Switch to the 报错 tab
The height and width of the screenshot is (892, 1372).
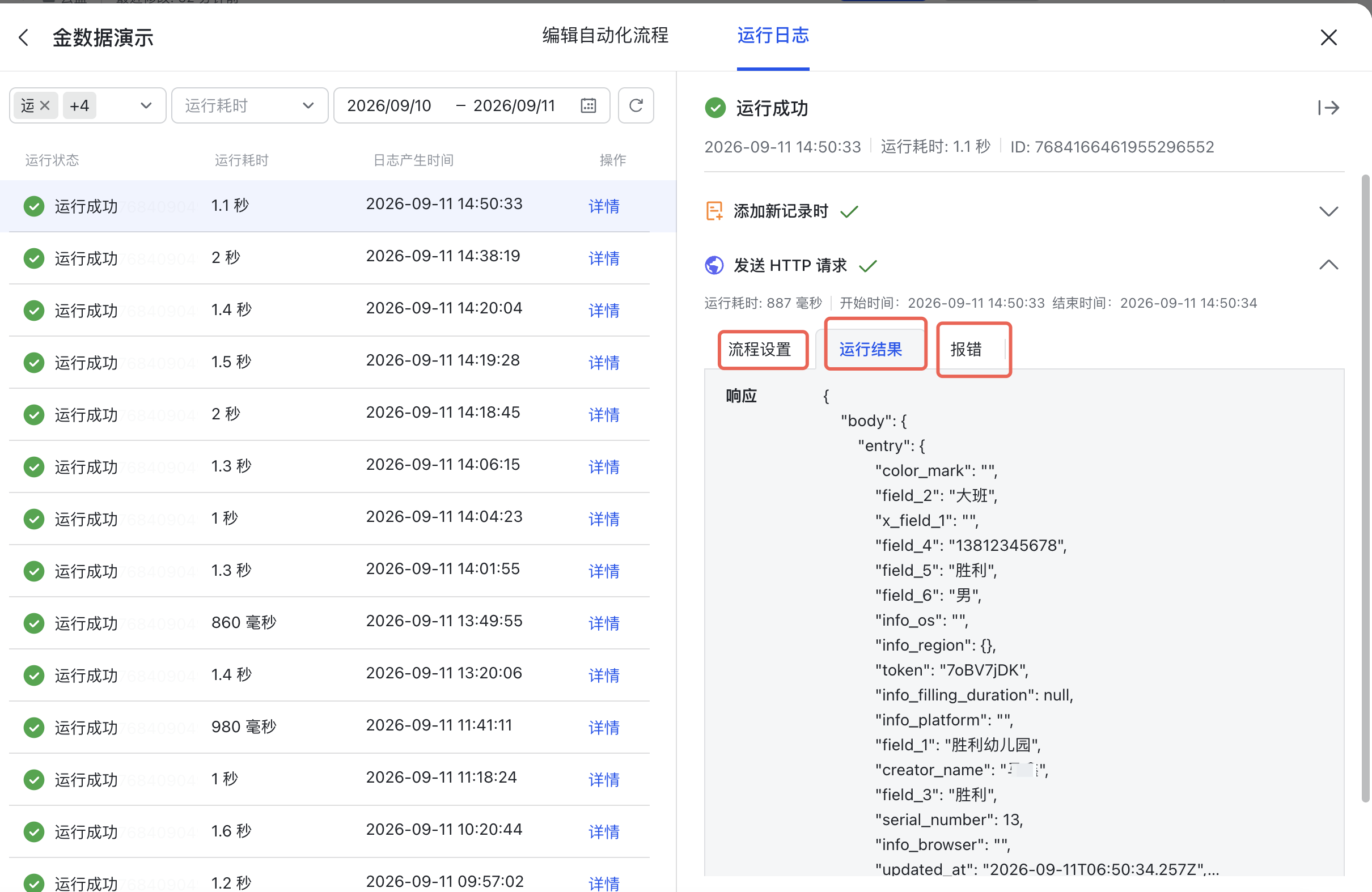point(966,349)
